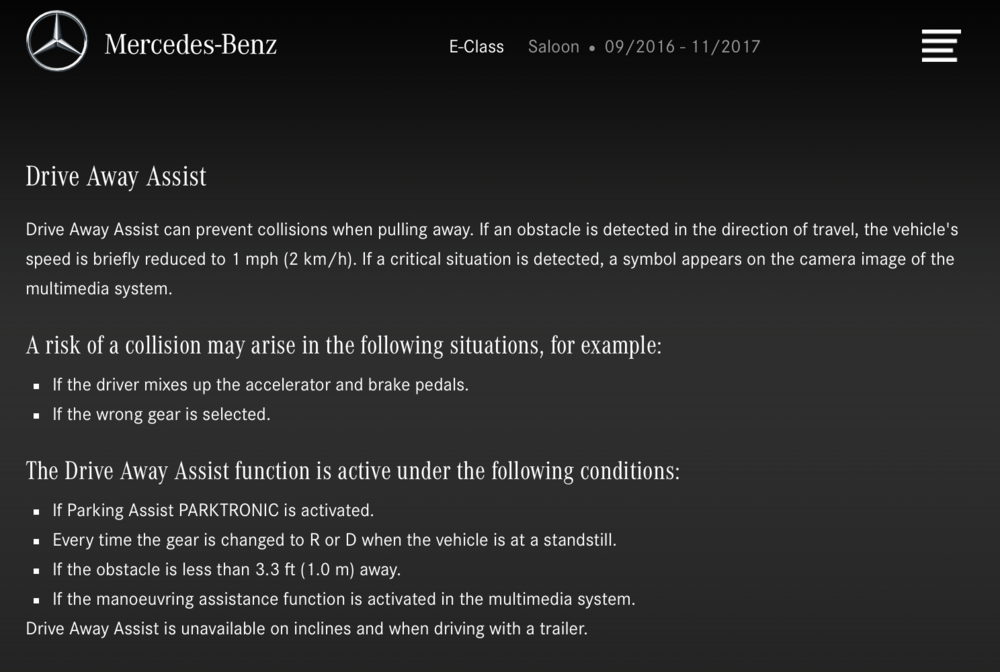Open the hamburger menu icon
The width and height of the screenshot is (1000, 672).
[x=940, y=46]
